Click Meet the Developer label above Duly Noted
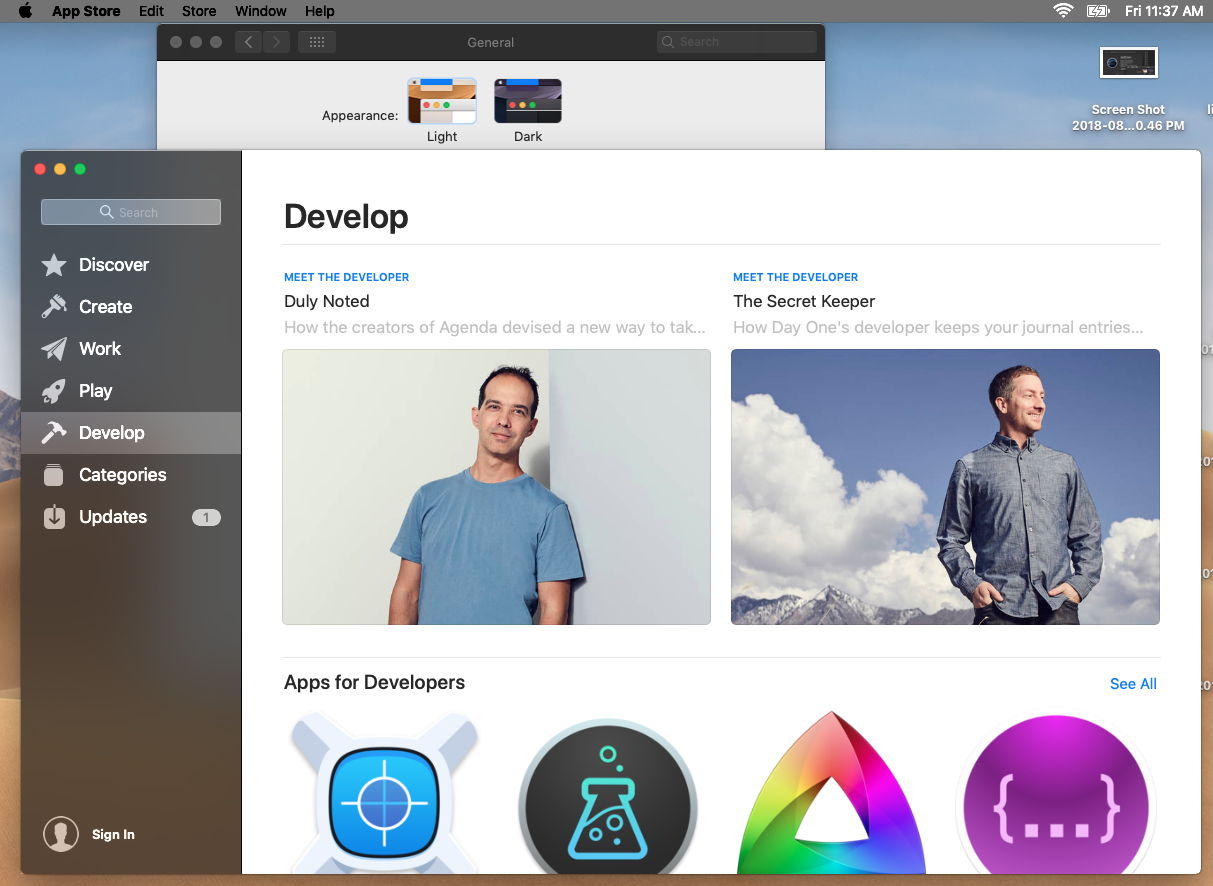 [x=347, y=277]
